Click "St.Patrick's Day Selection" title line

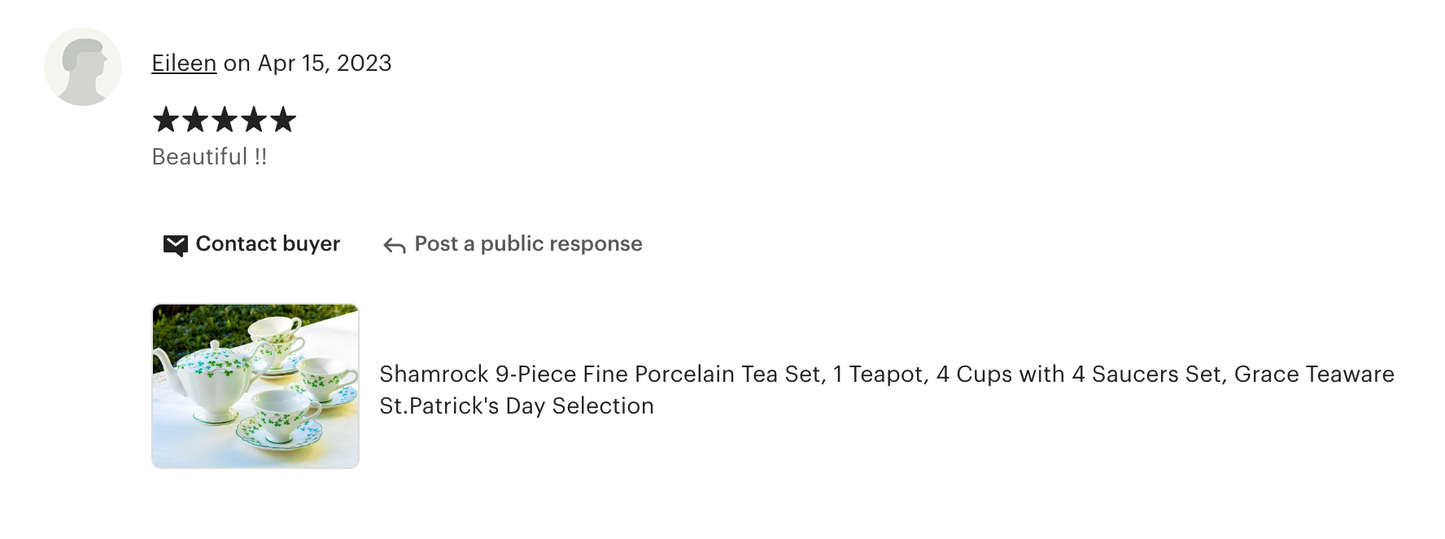tap(516, 406)
